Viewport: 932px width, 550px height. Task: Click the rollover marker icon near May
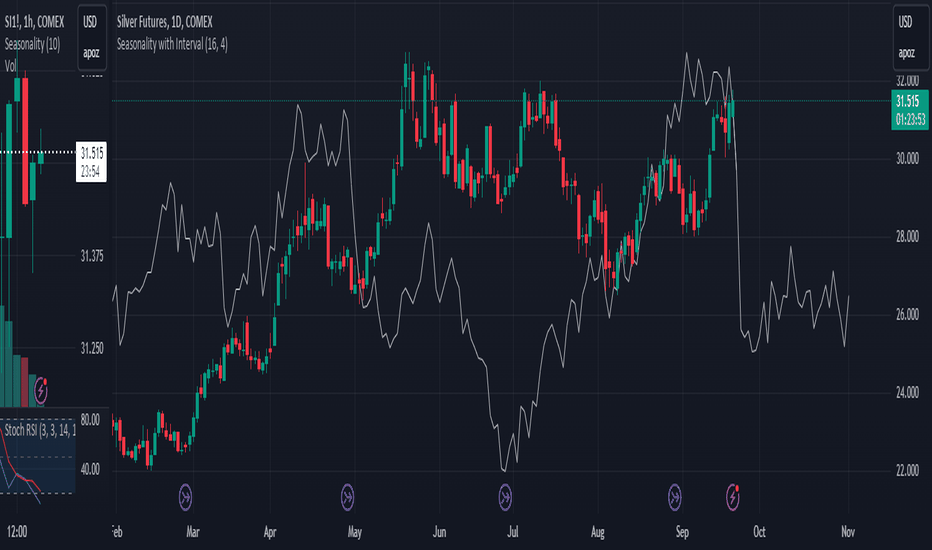(x=347, y=497)
